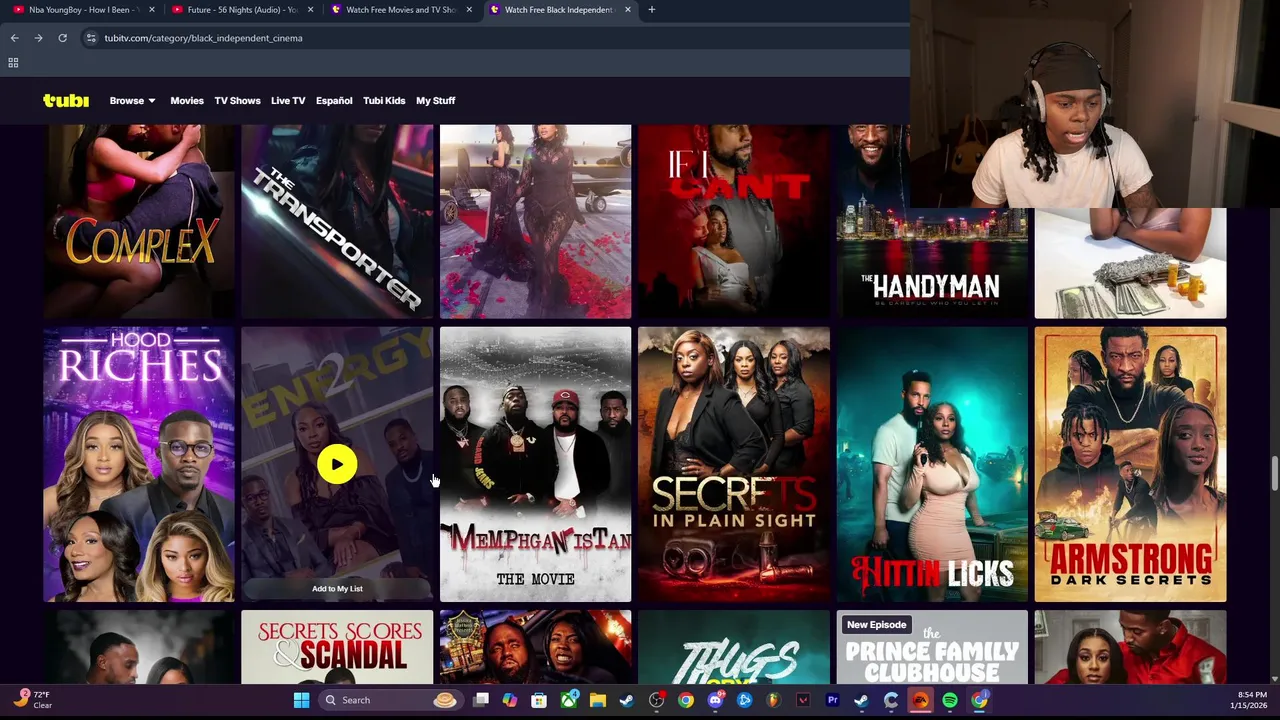Close the Watch Free Black Independent tab

click(627, 10)
